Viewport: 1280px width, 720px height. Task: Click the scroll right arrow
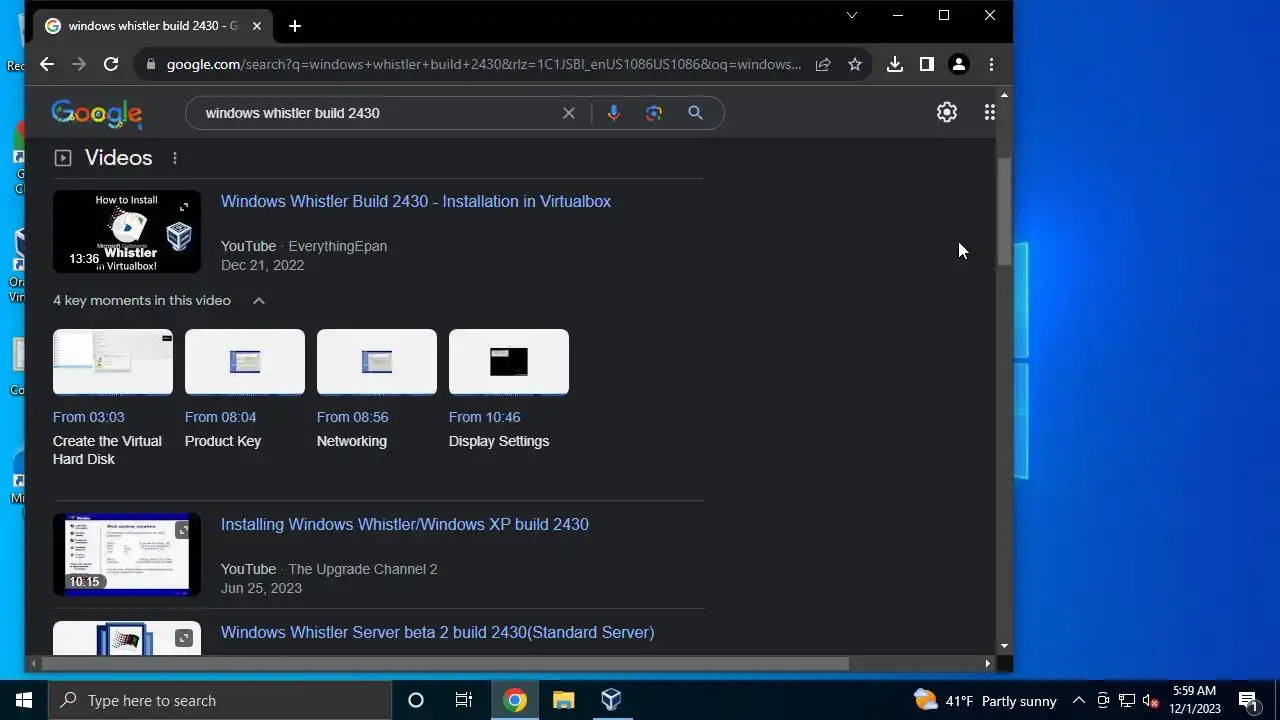point(988,663)
